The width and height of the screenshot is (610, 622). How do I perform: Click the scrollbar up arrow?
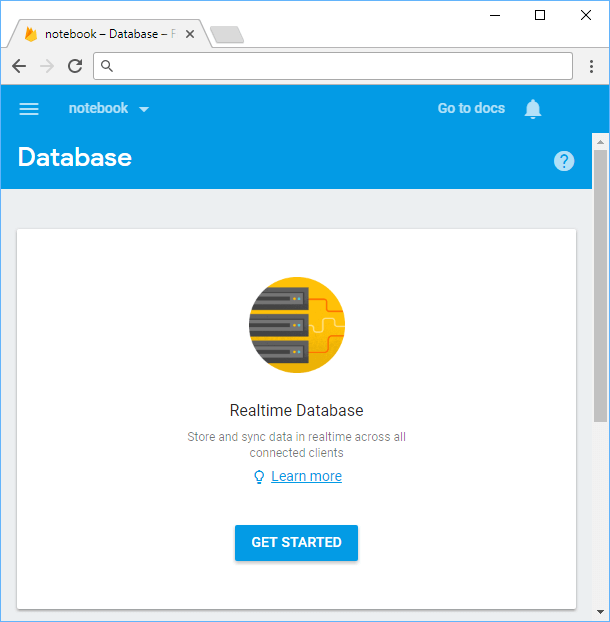click(600, 142)
